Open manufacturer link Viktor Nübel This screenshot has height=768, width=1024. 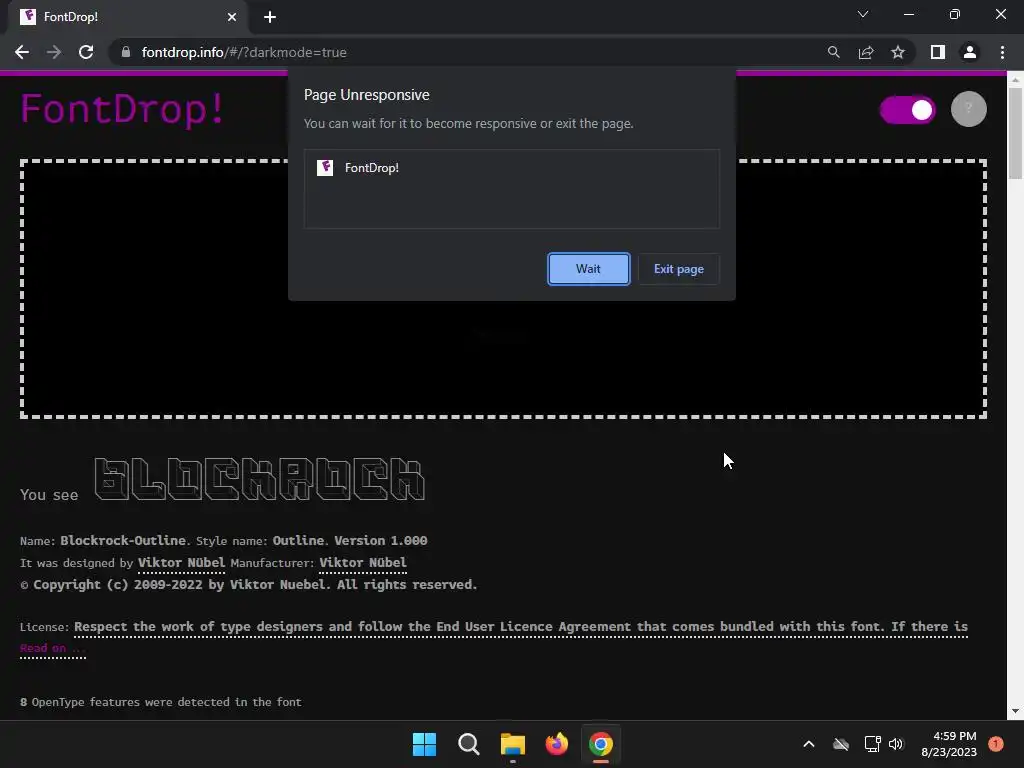363,562
